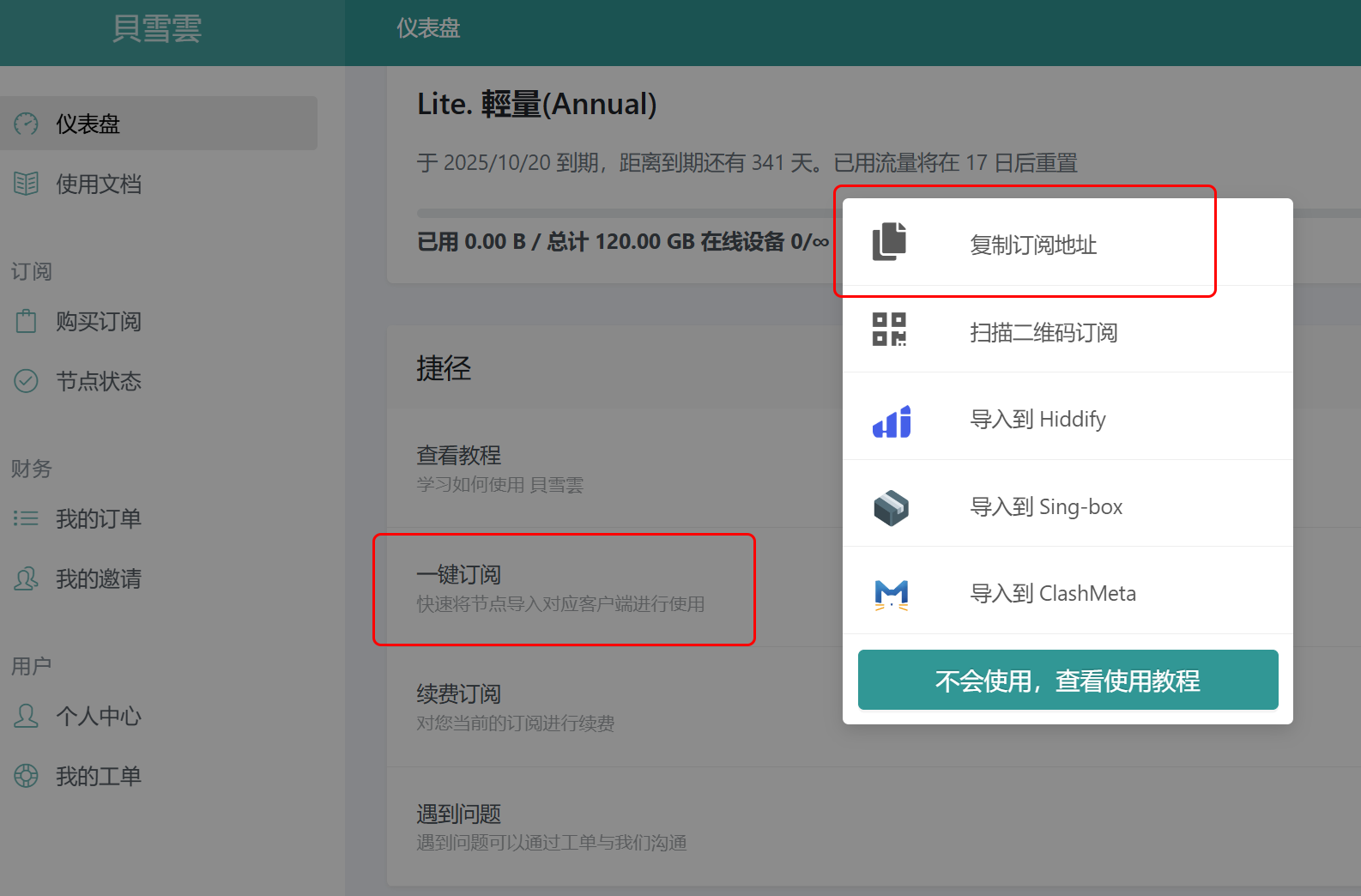The height and width of the screenshot is (896, 1361).
Task: Click the Lite. 輕量(Annual) plan title
Action: tap(537, 104)
